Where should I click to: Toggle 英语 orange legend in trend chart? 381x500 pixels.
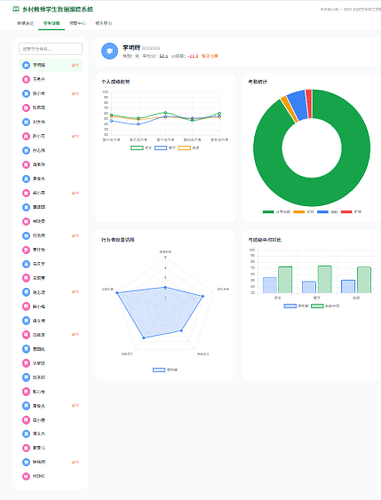(x=189, y=148)
